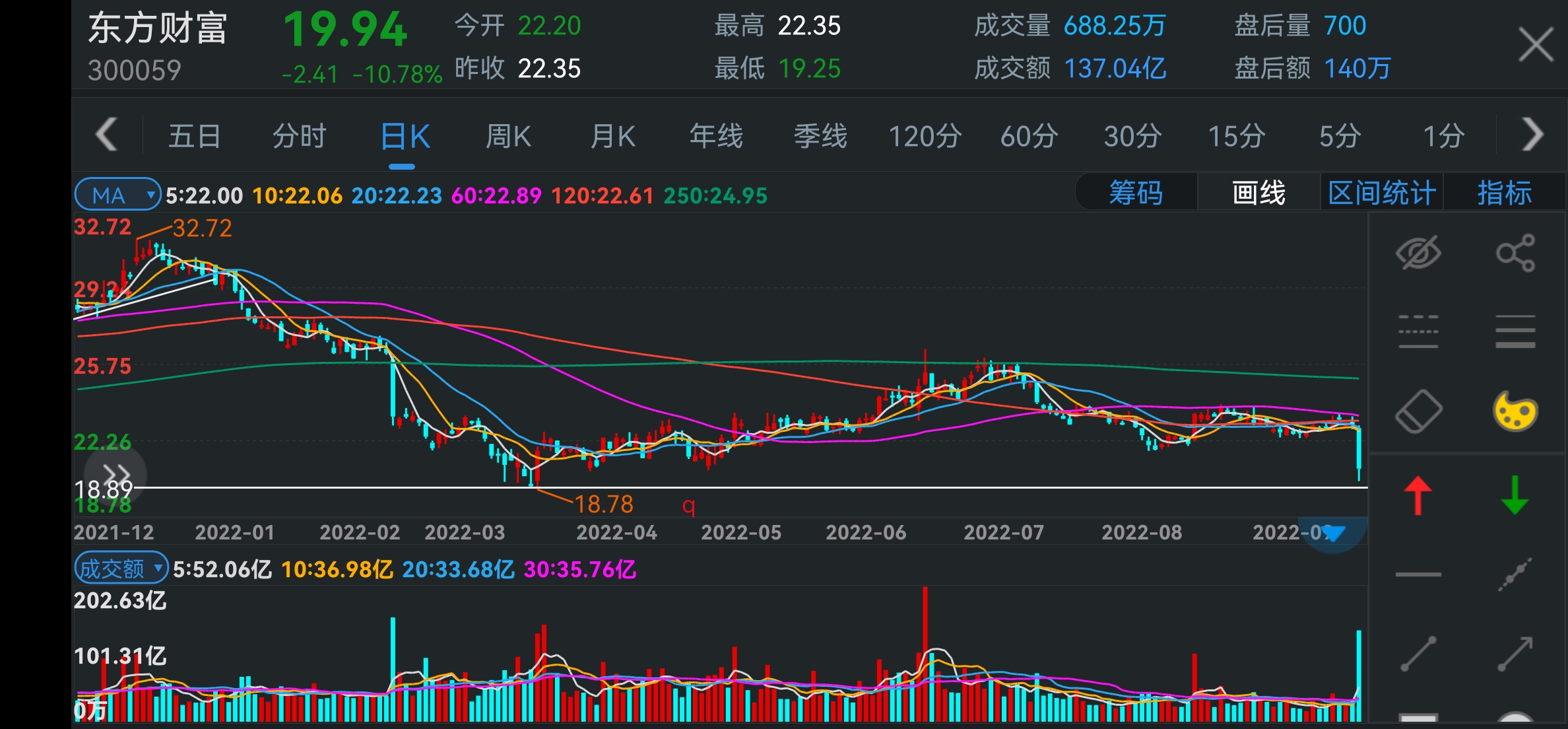Screen dimensions: 1568x729
Task: Show more period tabs with right chevron
Action: click(x=1532, y=135)
